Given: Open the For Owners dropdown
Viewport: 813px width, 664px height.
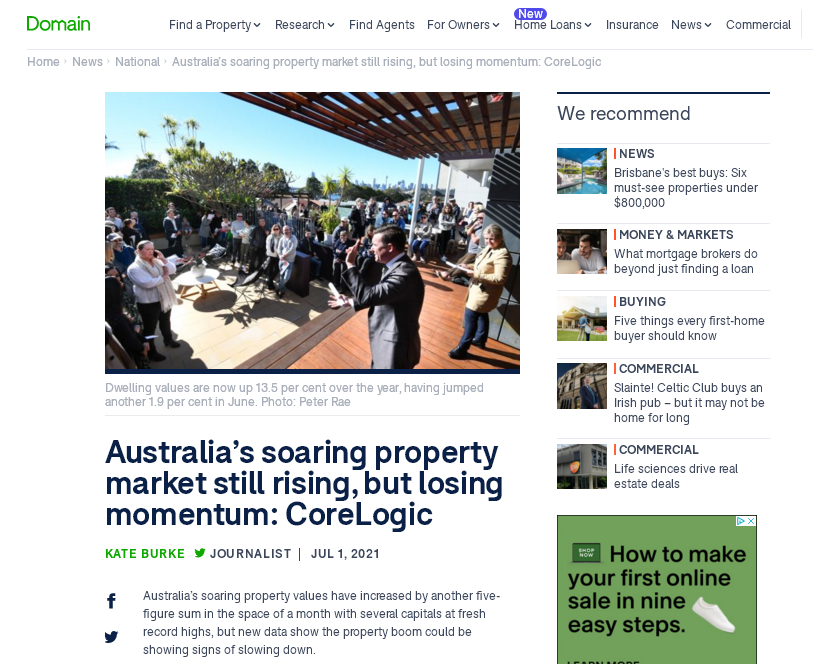Looking at the screenshot, I should pos(463,25).
